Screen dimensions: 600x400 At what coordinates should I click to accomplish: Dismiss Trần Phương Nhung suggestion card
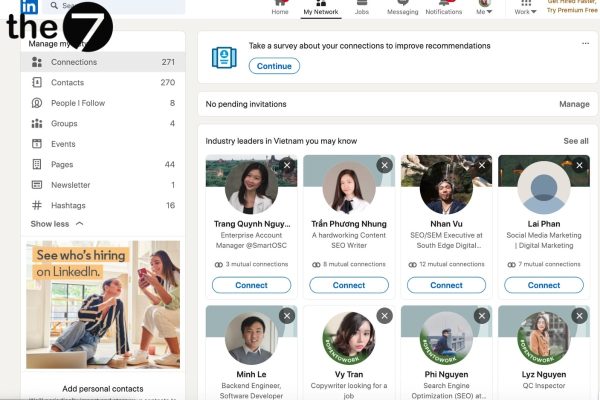385,165
